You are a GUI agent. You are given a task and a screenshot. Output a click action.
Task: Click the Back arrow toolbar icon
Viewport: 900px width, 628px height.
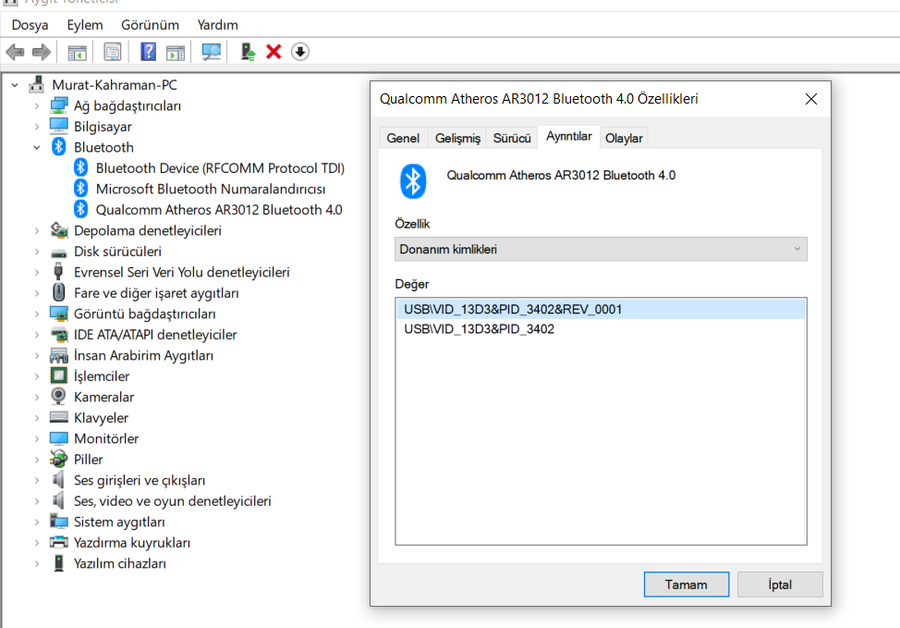(x=15, y=52)
